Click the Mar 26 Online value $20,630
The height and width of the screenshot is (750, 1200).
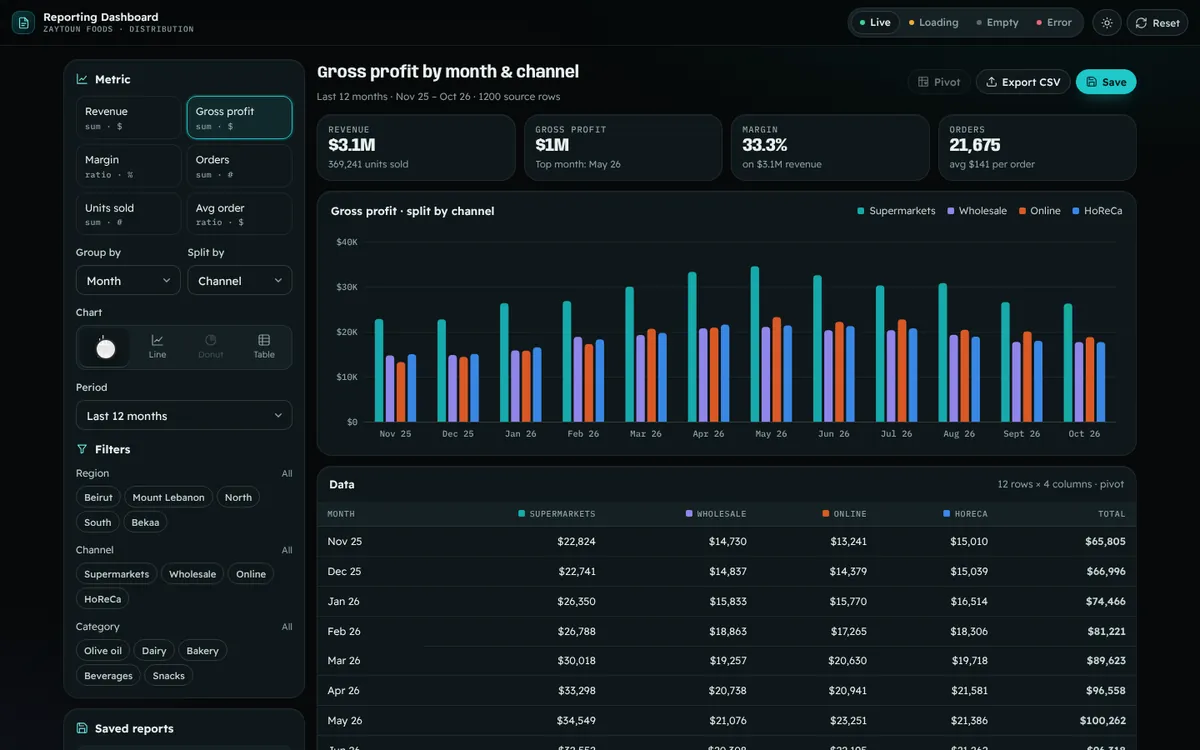[x=847, y=661]
